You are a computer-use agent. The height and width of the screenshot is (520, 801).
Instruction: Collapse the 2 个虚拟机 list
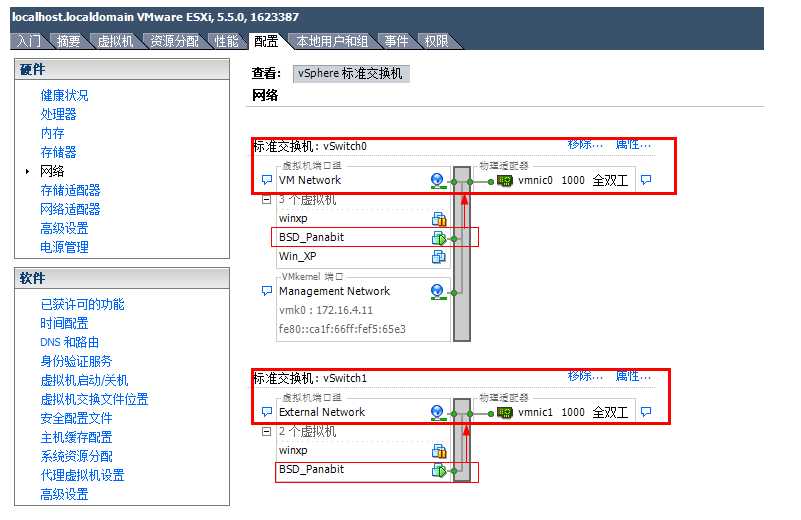(266, 432)
